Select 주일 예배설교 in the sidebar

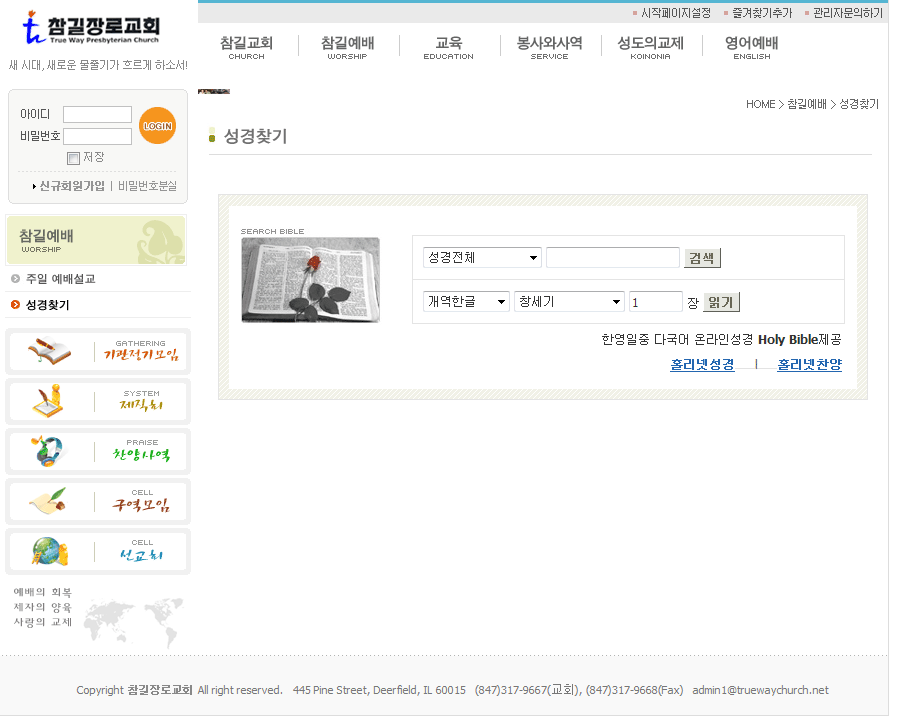(60, 279)
